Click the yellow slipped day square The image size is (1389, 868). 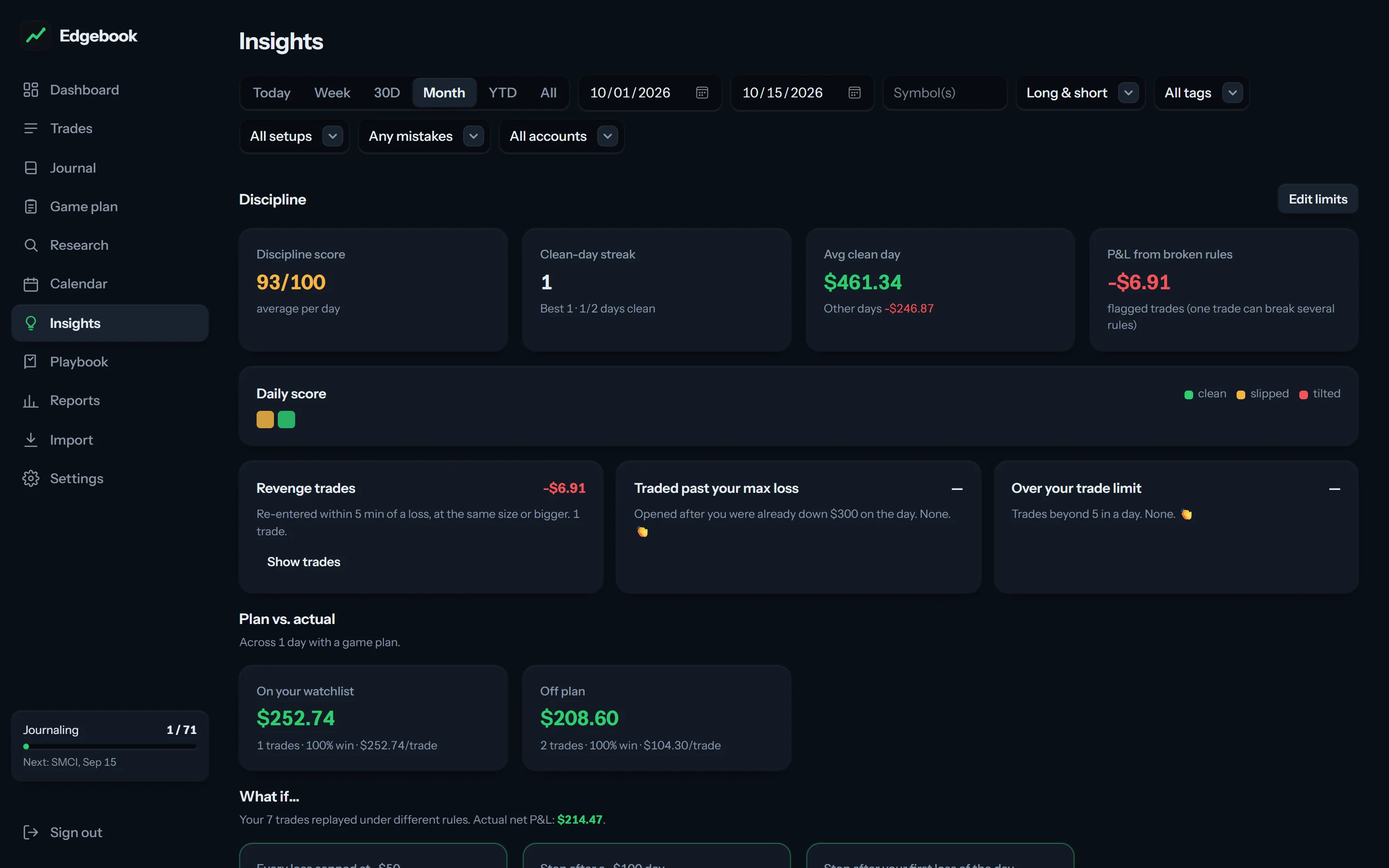click(265, 420)
